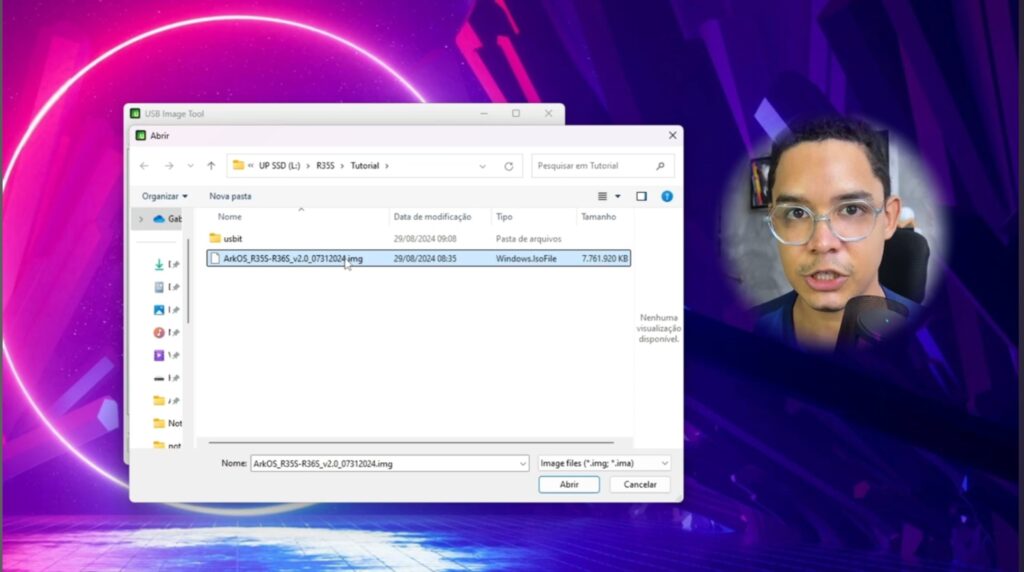Open Pictures quick access icon in sidebar

click(x=159, y=310)
